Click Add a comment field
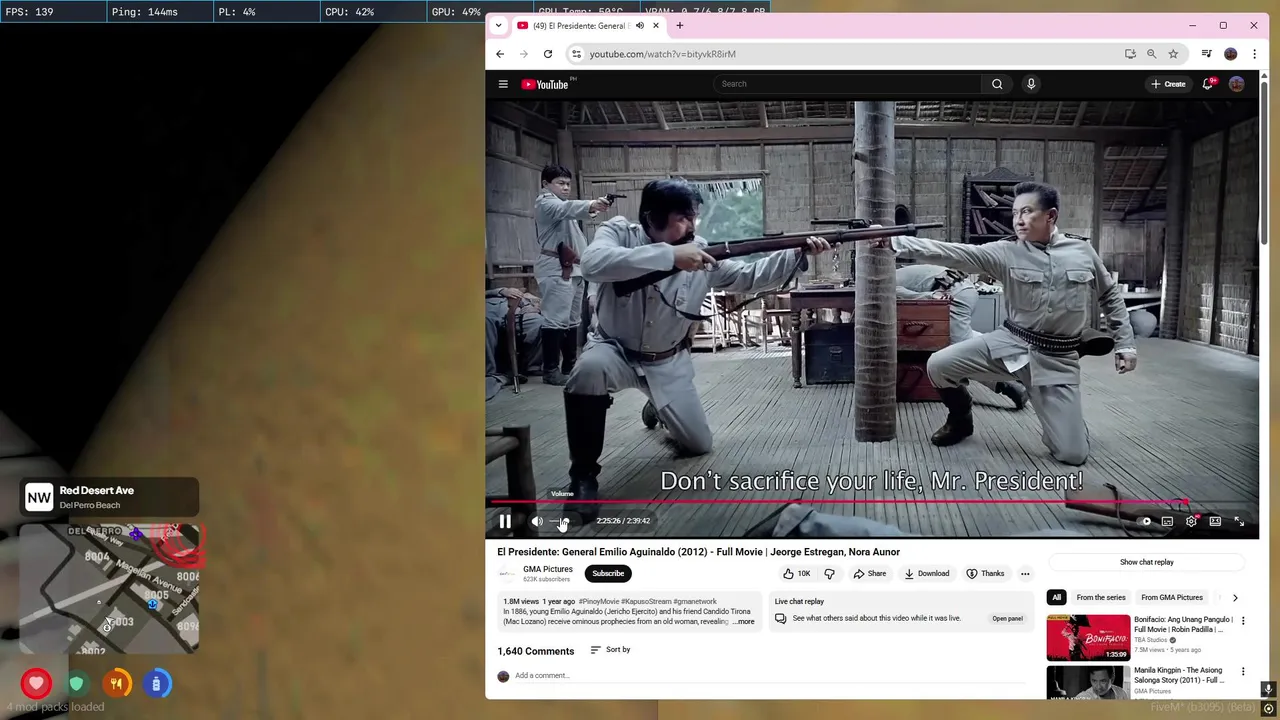This screenshot has height=720, width=1280. (770, 676)
